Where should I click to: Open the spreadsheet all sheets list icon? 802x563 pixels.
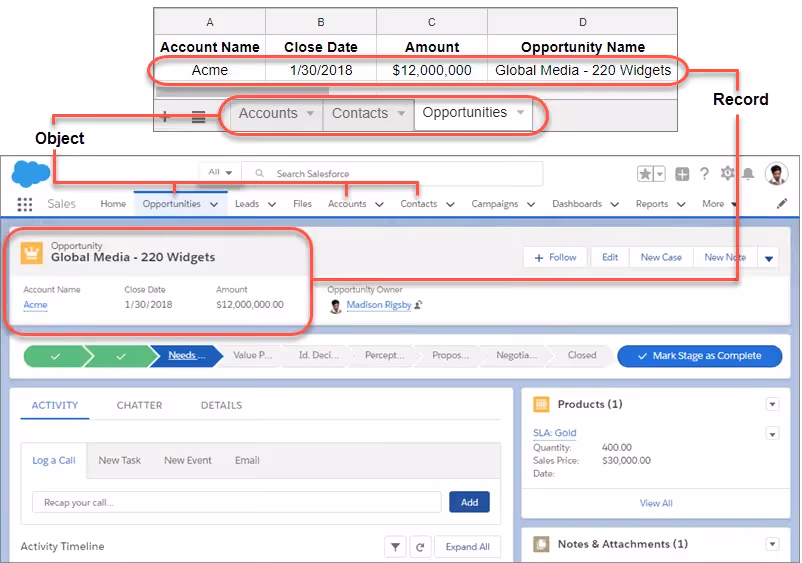click(x=198, y=117)
